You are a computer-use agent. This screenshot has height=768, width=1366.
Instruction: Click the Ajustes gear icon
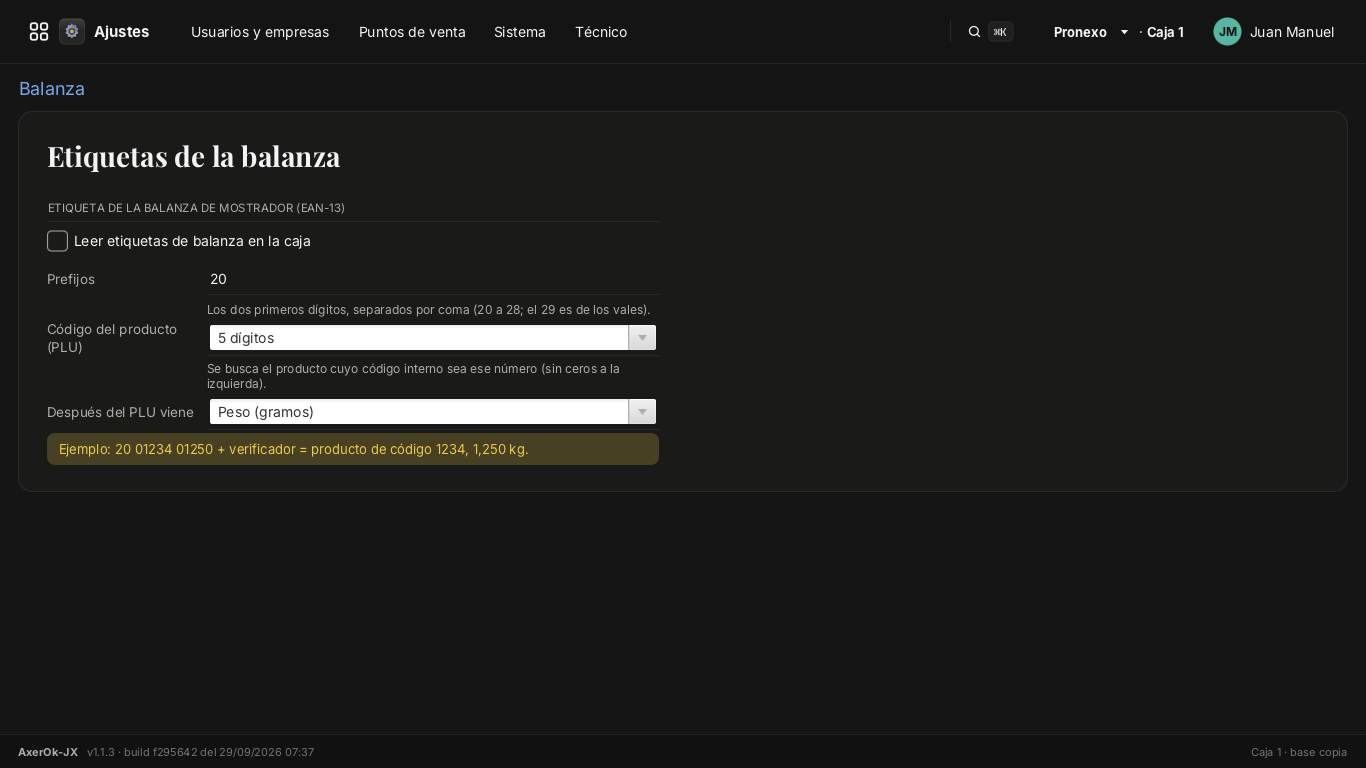pos(72,32)
